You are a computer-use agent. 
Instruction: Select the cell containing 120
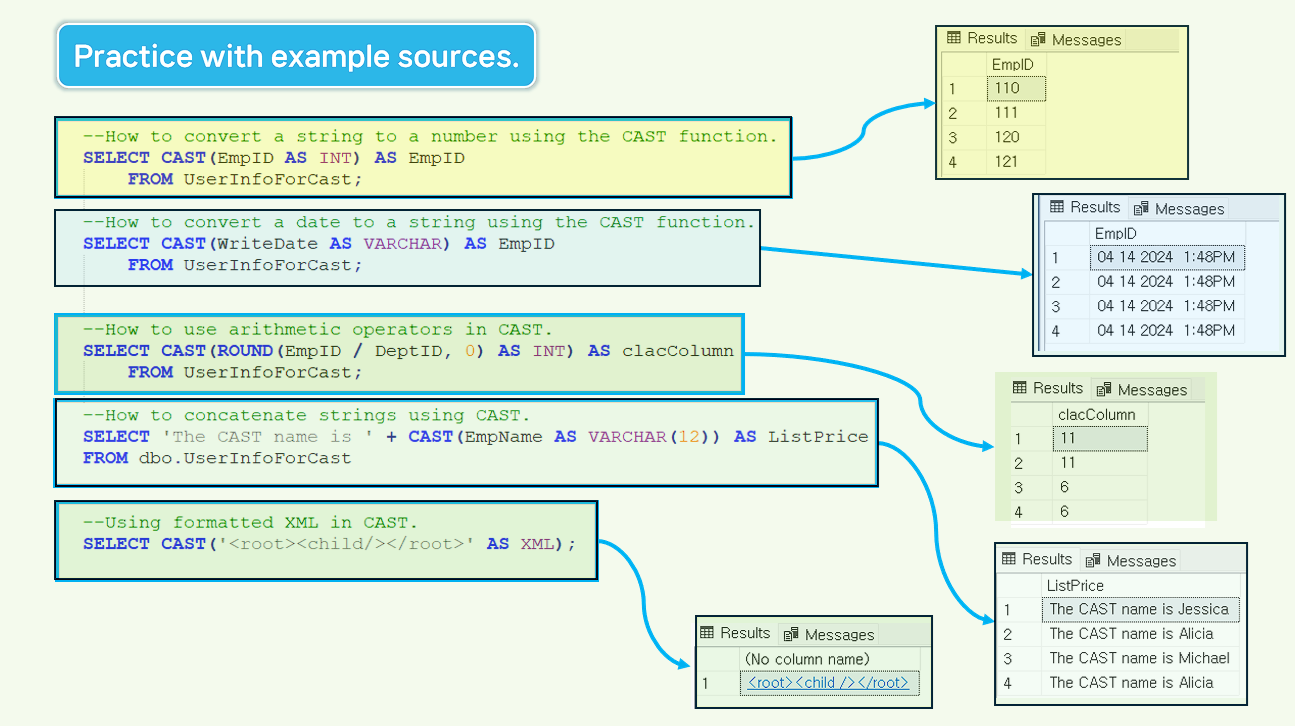pyautogui.click(x=1016, y=137)
